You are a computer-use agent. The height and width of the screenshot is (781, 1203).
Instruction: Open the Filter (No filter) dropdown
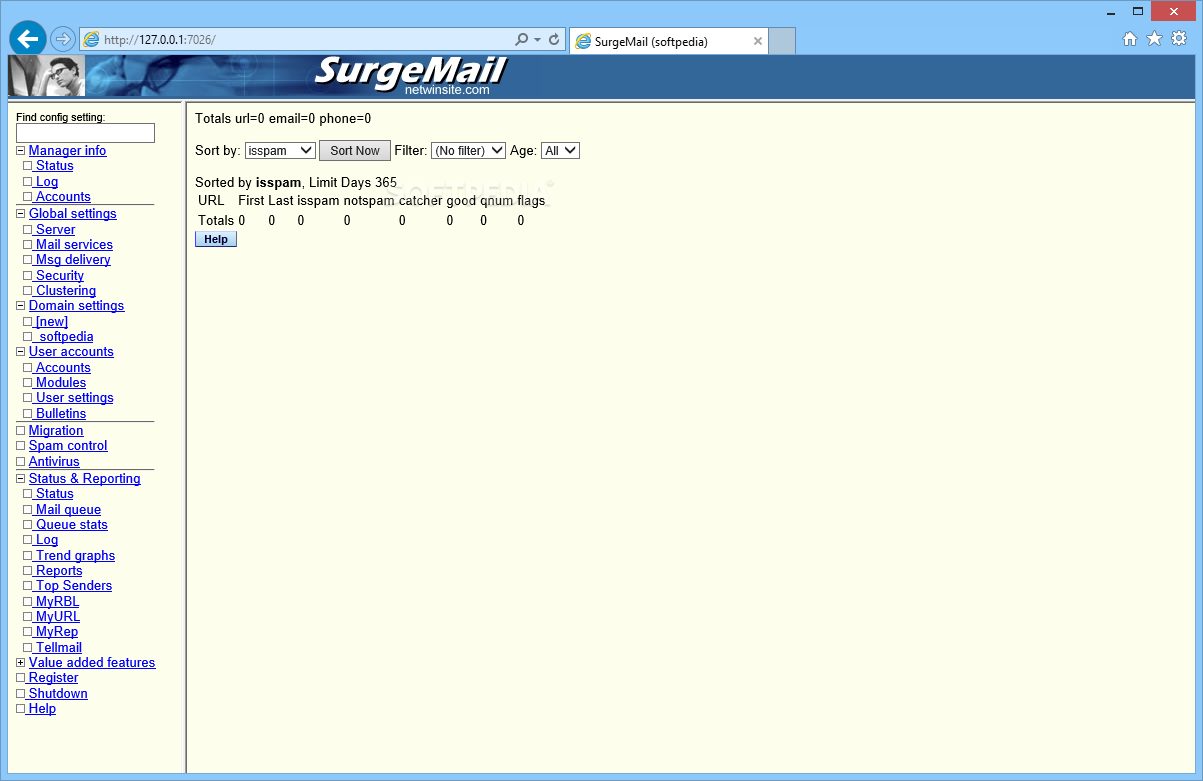point(468,151)
